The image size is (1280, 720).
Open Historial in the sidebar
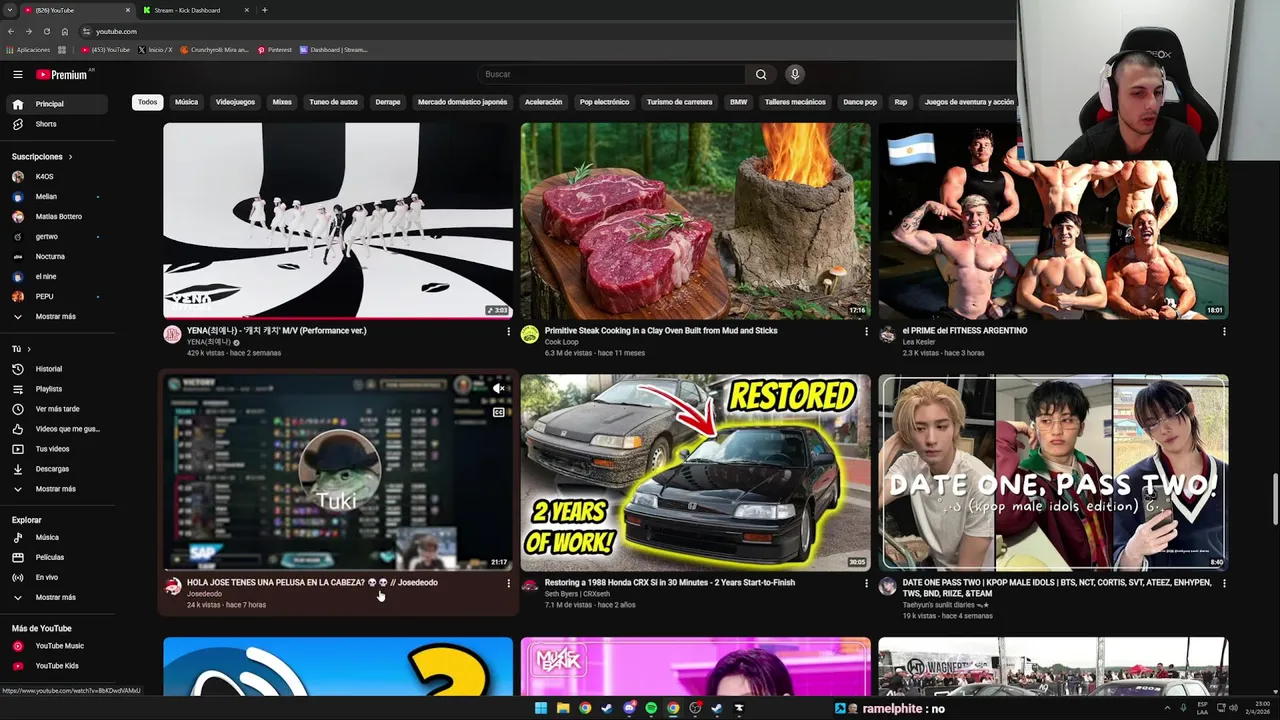[x=56, y=369]
